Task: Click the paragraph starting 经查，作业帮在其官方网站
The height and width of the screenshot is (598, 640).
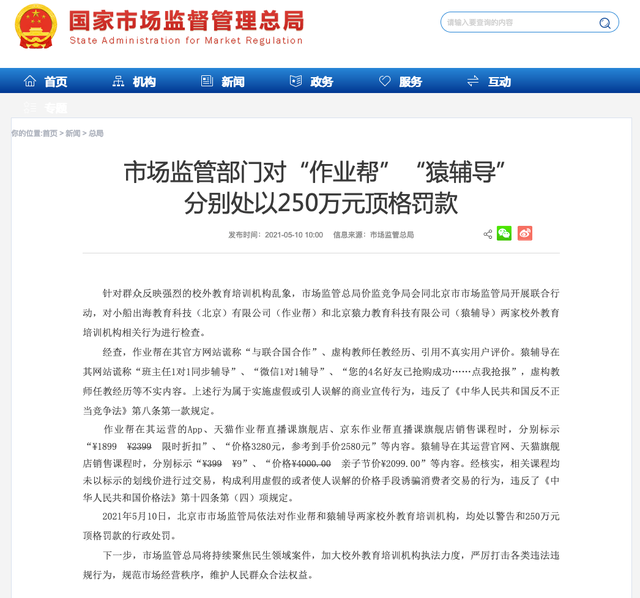Action: (x=321, y=381)
